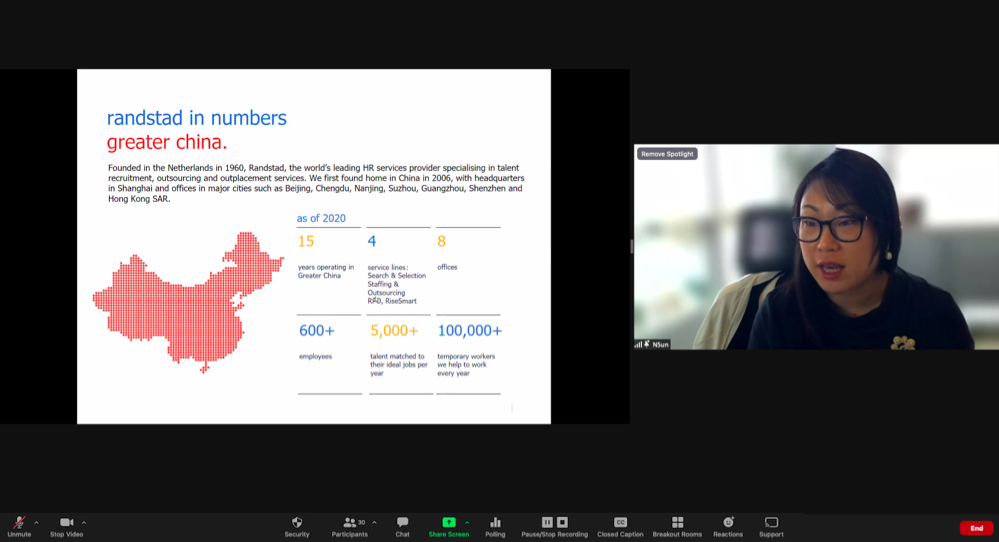Click the Remove Spotlight button
999x542 pixels.
point(667,154)
